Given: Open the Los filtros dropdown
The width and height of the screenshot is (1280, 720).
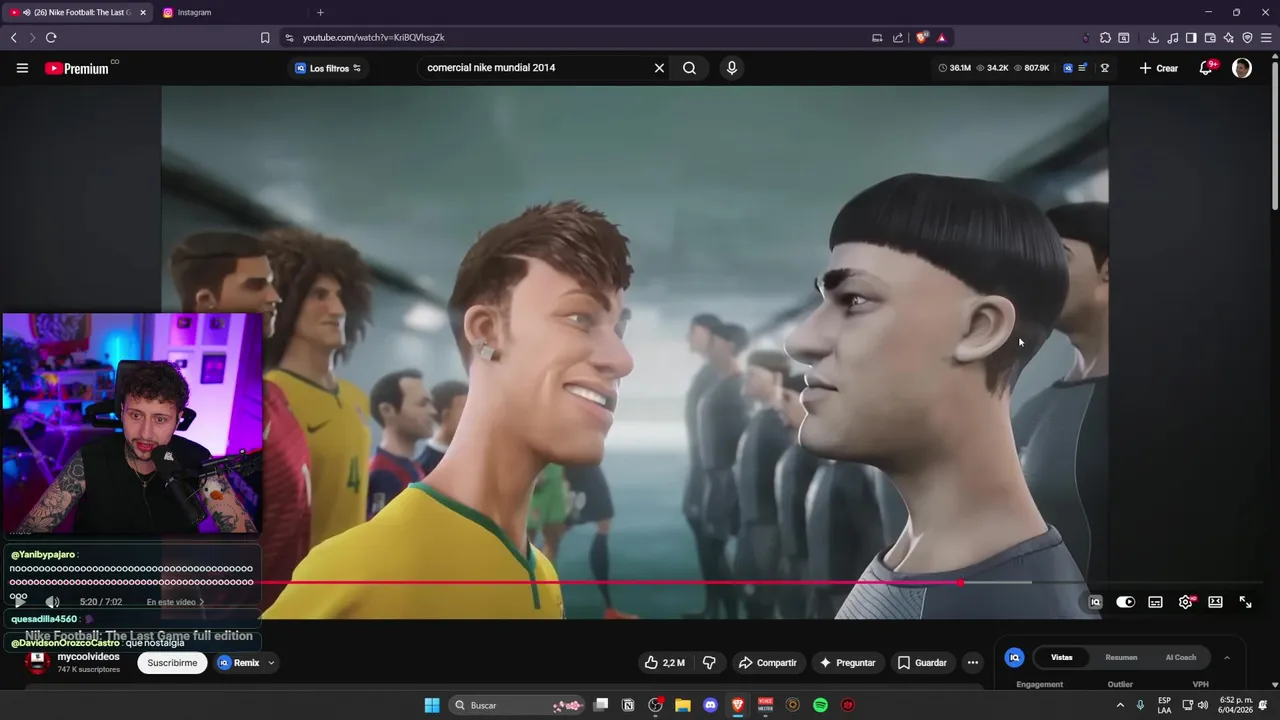Looking at the screenshot, I should [328, 68].
